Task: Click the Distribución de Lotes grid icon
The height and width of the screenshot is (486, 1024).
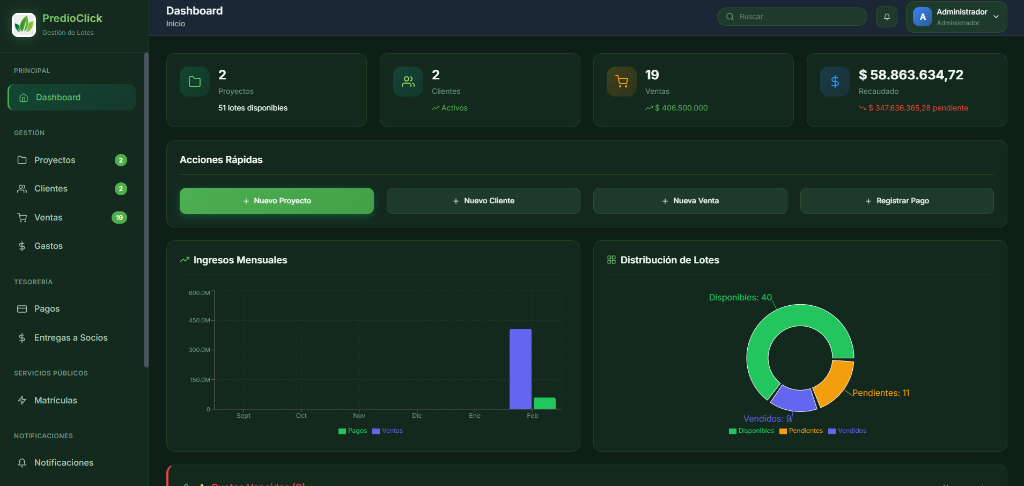Action: 611,260
